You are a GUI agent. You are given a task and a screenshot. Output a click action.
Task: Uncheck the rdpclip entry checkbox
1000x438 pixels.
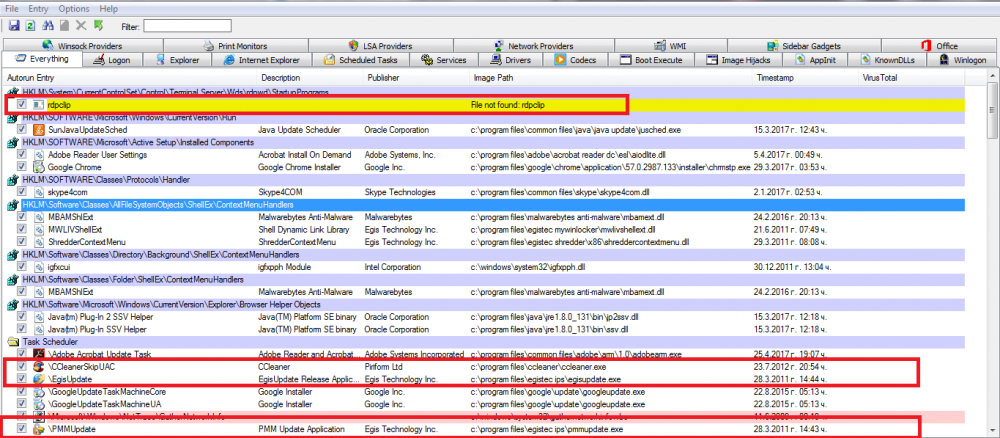22,104
